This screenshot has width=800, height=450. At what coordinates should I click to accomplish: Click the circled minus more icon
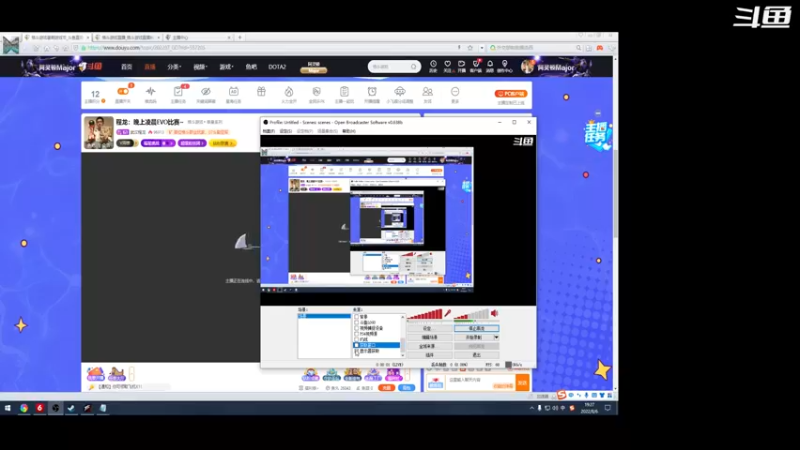pos(455,91)
